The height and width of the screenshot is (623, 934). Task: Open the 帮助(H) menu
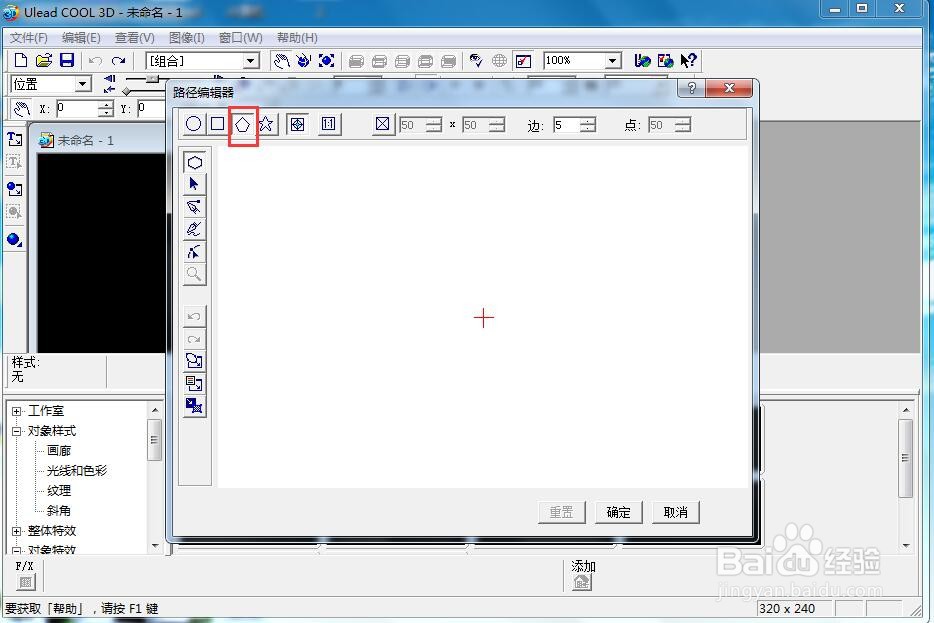(297, 38)
